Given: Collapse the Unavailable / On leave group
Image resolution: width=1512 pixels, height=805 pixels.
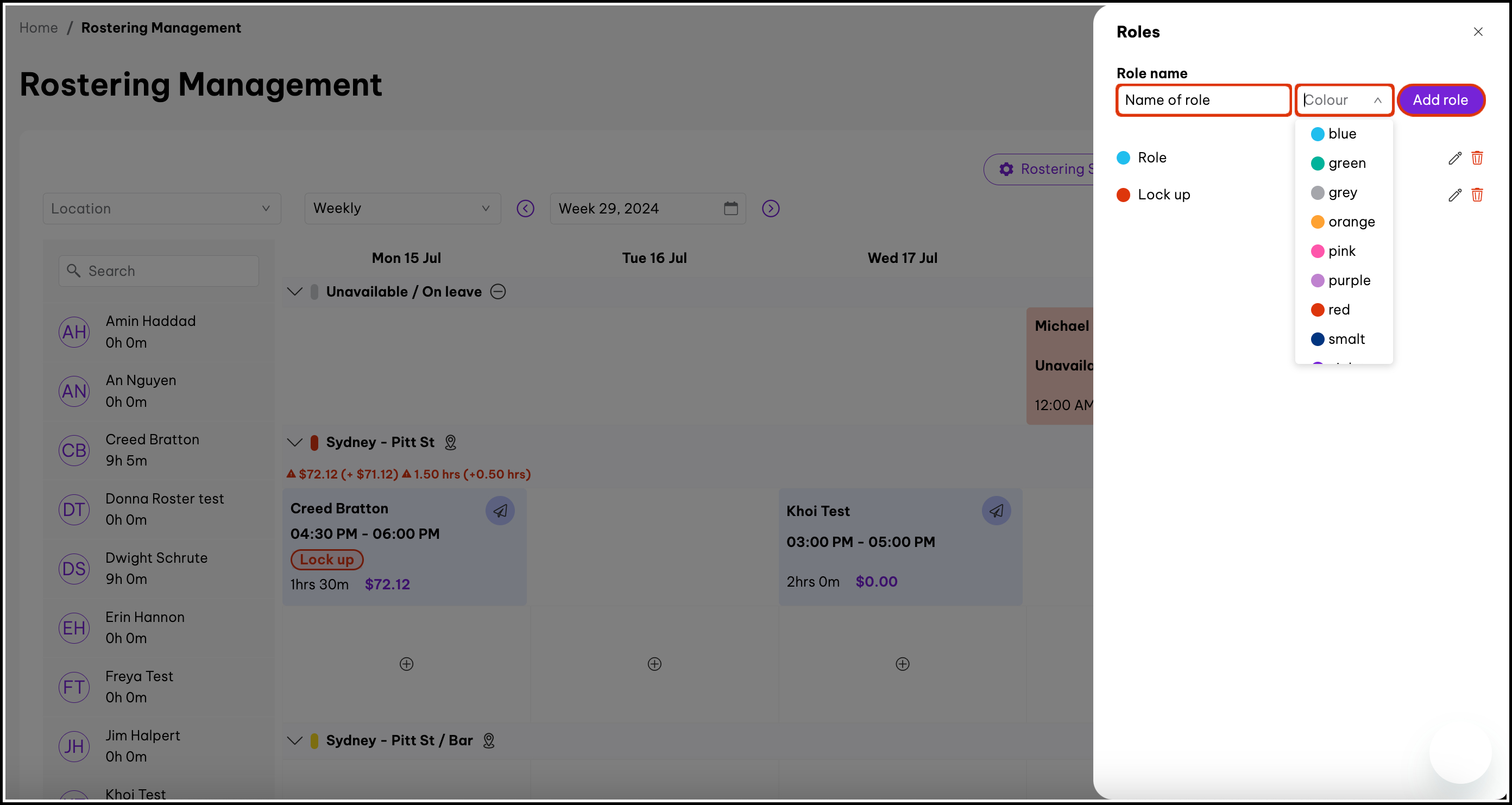Looking at the screenshot, I should coord(295,292).
